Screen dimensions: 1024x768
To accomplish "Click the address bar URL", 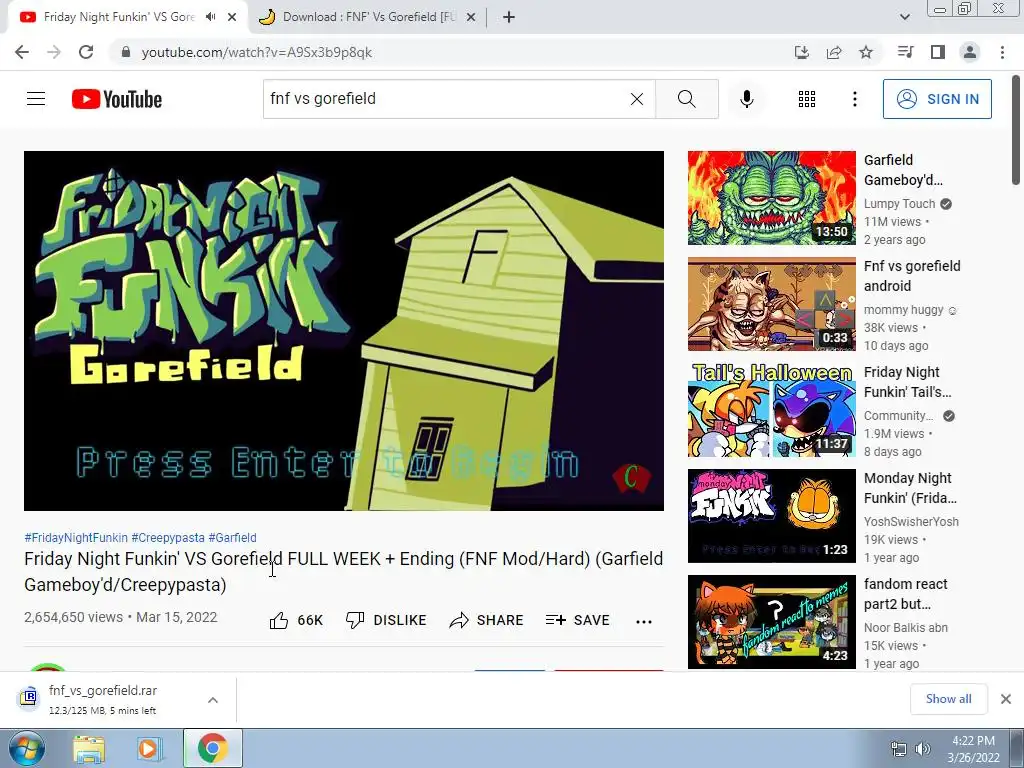I will [257, 52].
